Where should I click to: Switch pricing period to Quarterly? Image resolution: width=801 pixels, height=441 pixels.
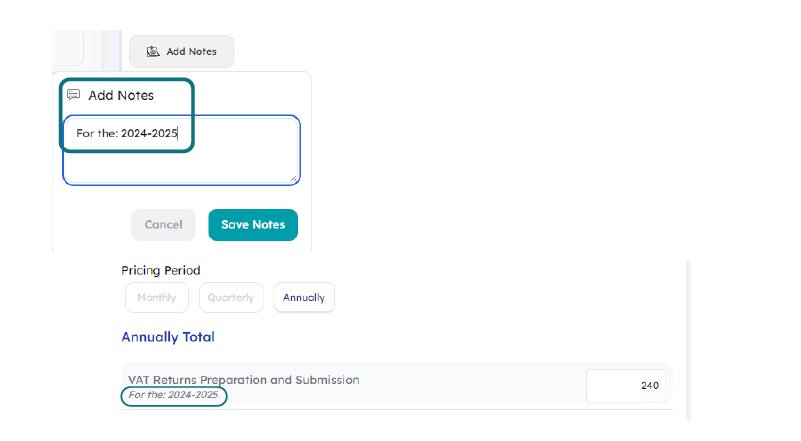click(231, 297)
